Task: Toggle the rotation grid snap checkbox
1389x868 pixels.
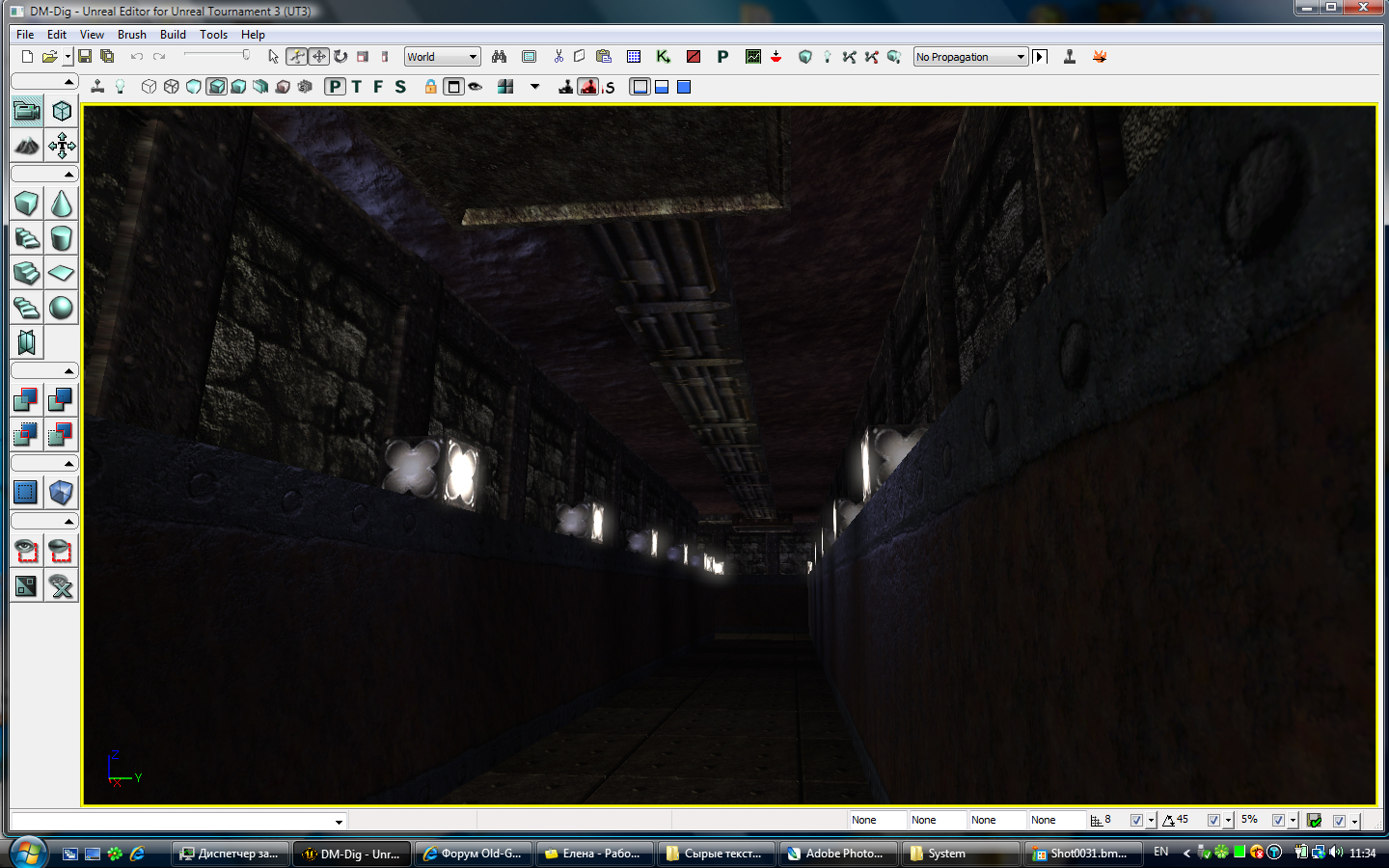Action: (x=1213, y=821)
